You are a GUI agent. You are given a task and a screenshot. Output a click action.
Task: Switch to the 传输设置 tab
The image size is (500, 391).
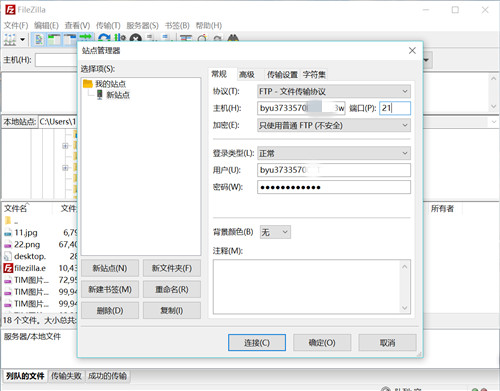tap(282, 74)
